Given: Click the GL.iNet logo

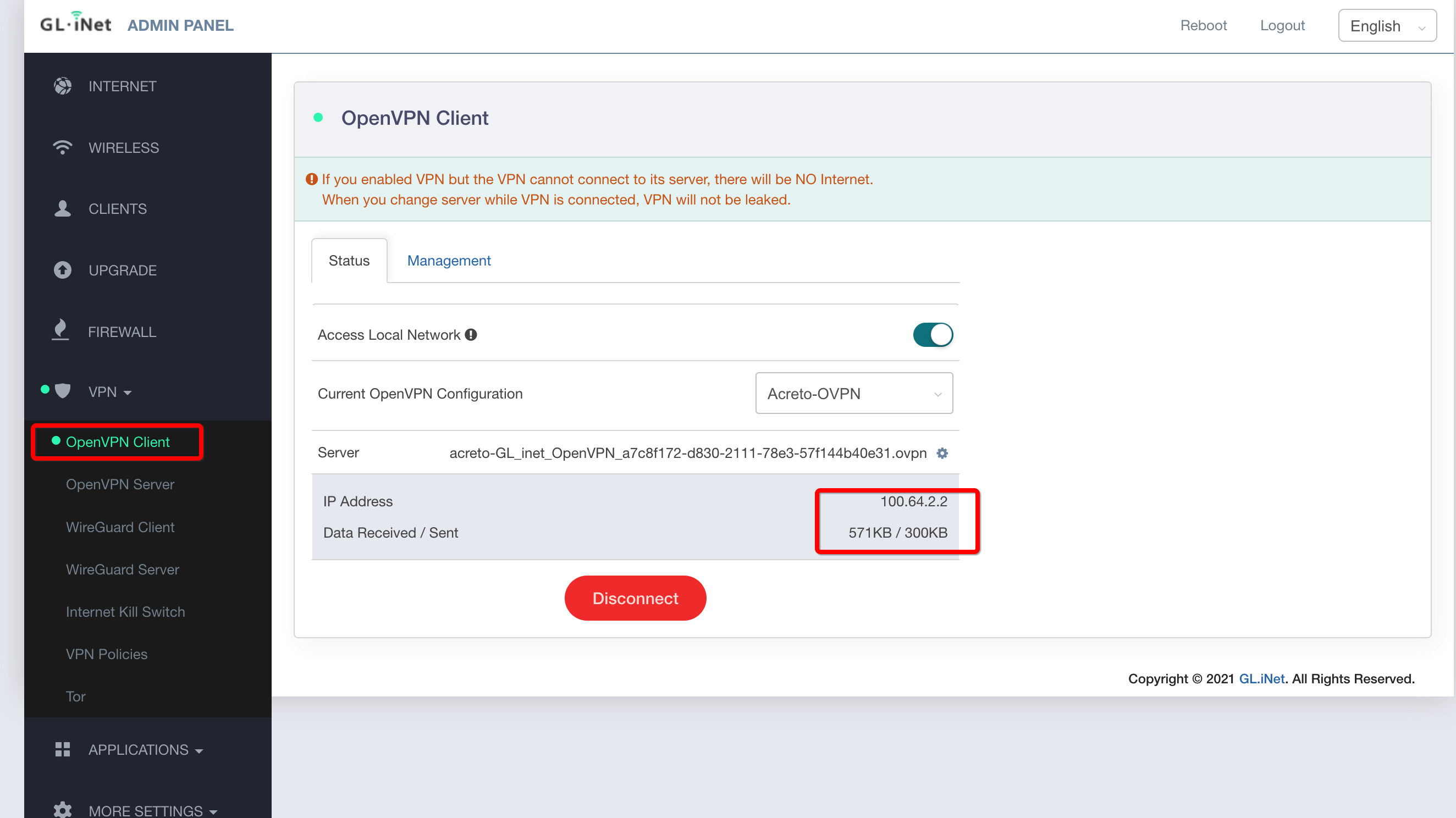Looking at the screenshot, I should 76,23.
